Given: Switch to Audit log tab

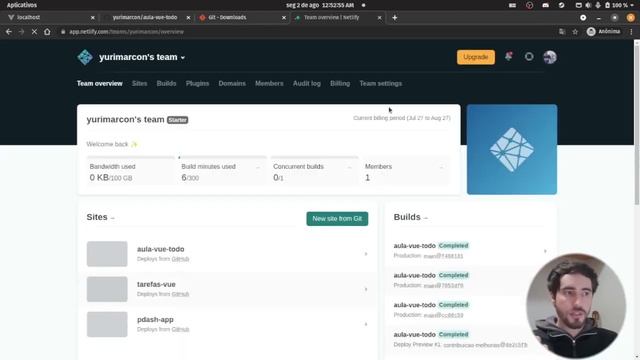Looking at the screenshot, I should pyautogui.click(x=307, y=83).
